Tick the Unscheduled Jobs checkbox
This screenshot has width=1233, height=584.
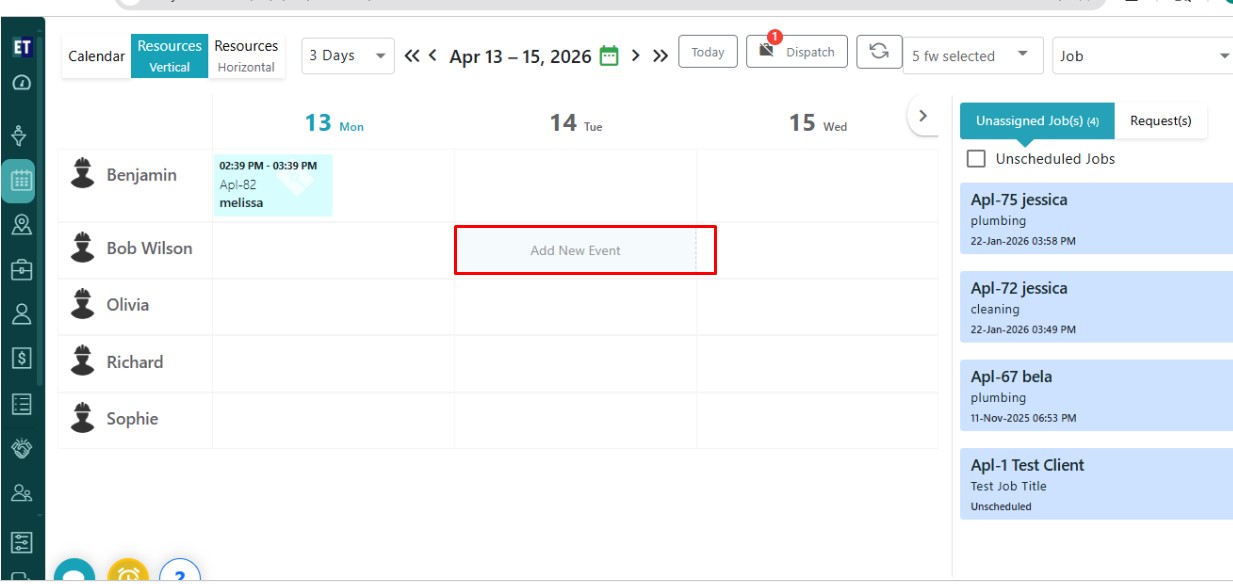tap(977, 159)
